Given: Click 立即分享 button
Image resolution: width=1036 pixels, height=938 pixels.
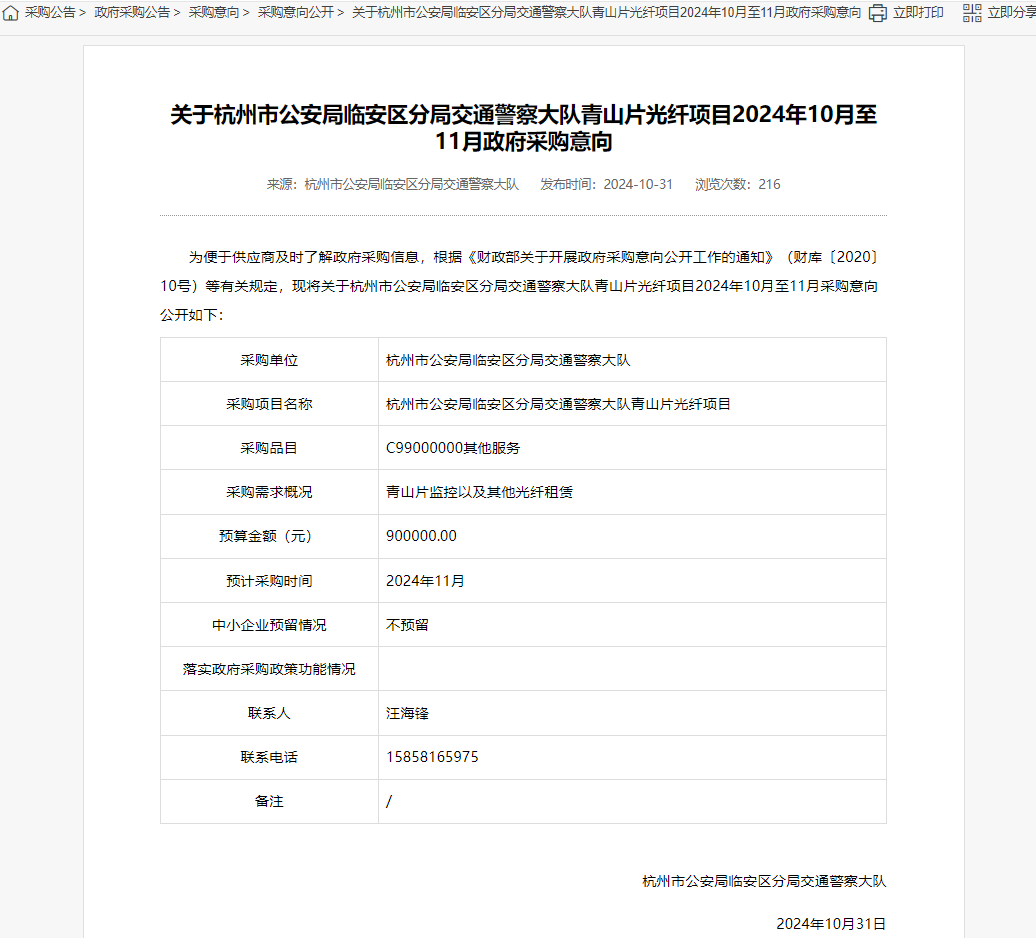Looking at the screenshot, I should pos(1012,13).
